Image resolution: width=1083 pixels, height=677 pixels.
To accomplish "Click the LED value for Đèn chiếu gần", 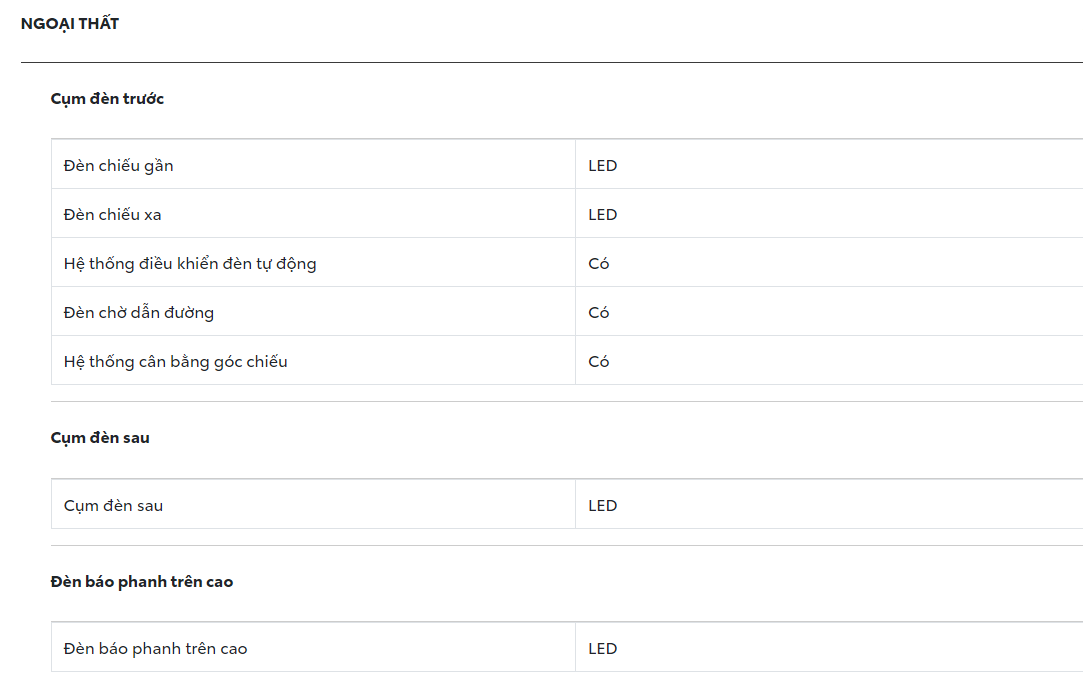I will [x=603, y=166].
